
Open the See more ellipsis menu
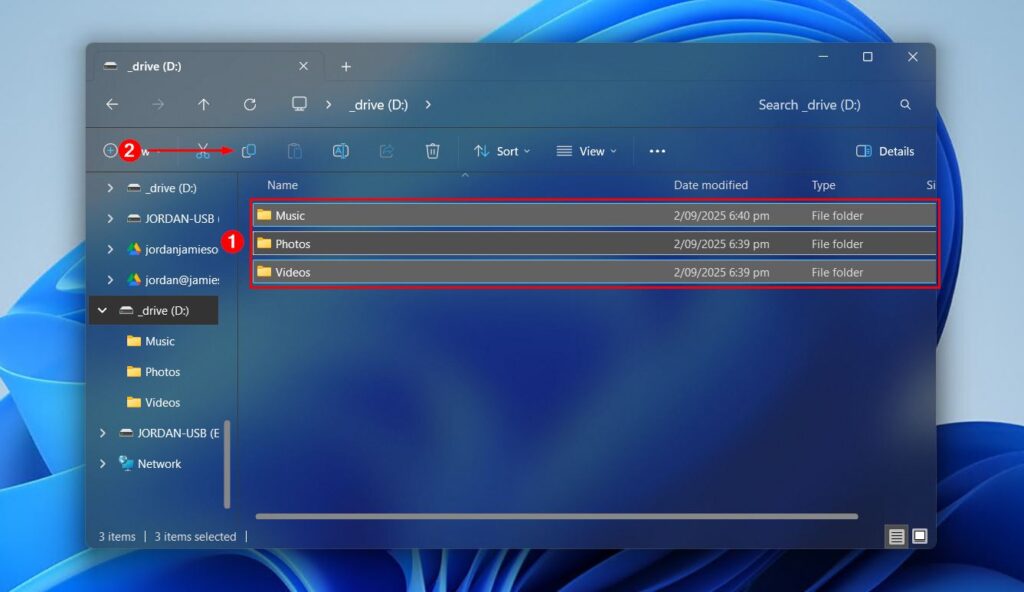click(x=657, y=151)
